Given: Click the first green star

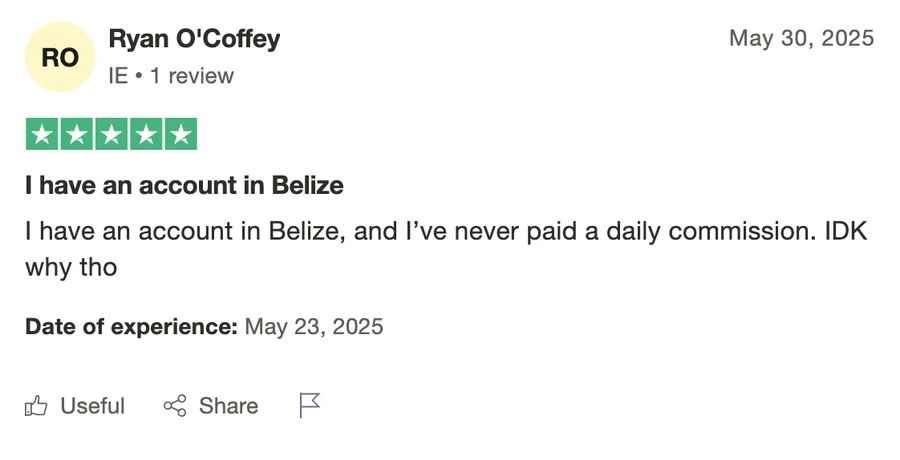Looking at the screenshot, I should pyautogui.click(x=42, y=134).
